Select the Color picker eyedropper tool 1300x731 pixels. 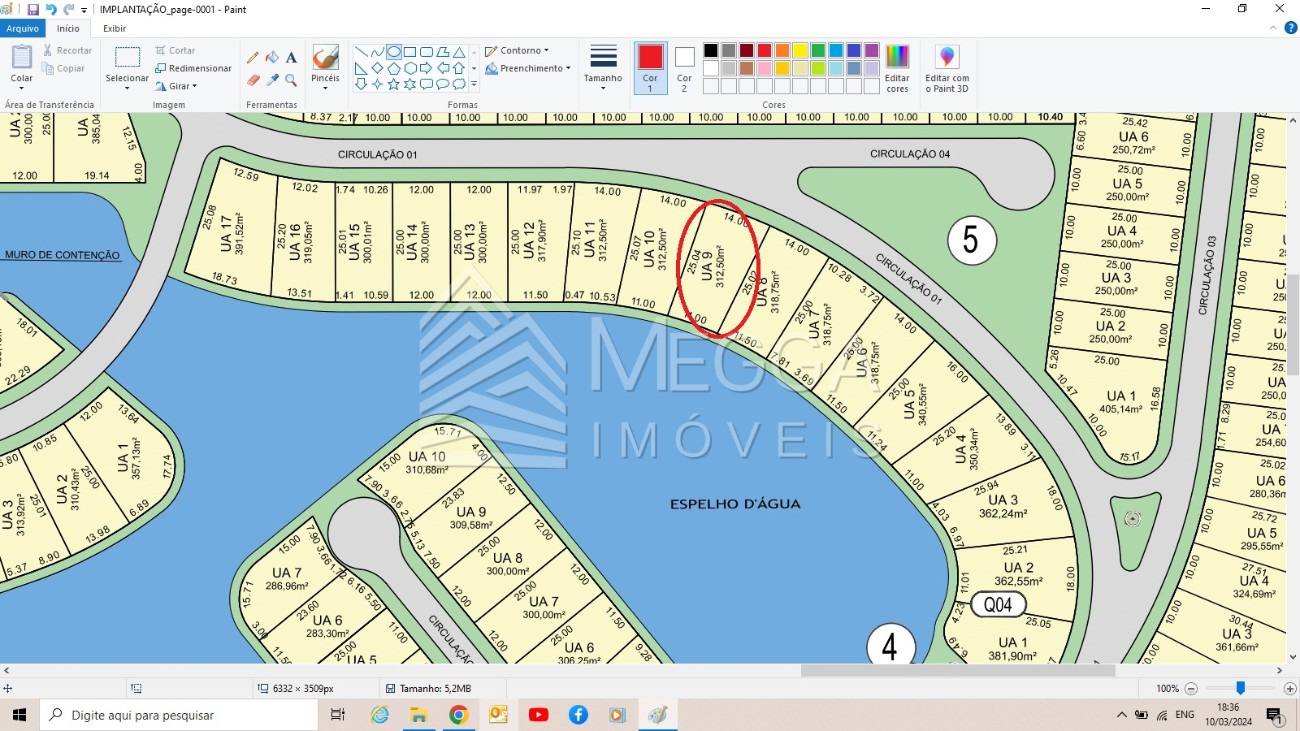[x=272, y=80]
